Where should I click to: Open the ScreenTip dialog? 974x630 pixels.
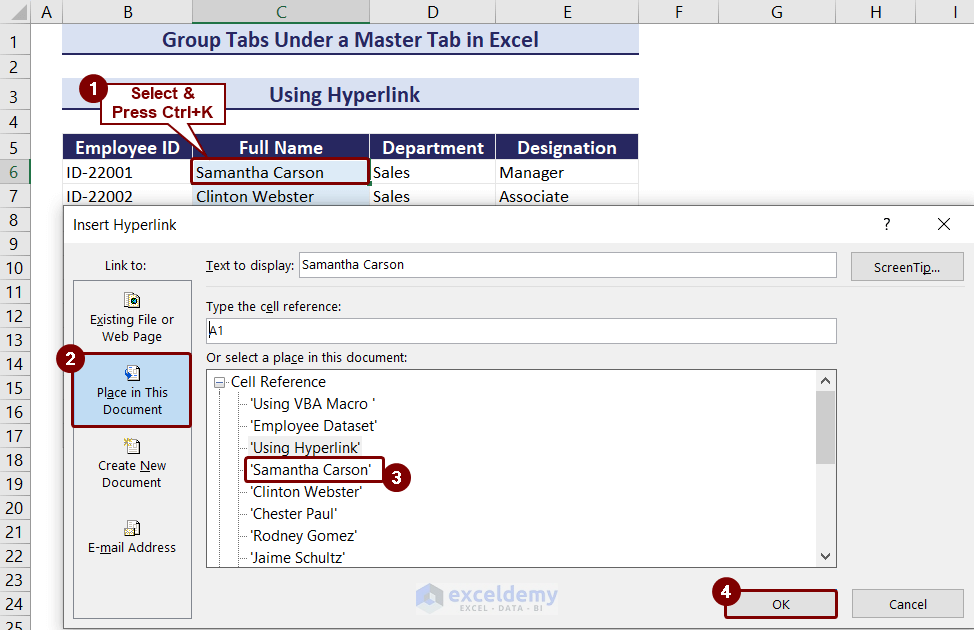click(907, 267)
